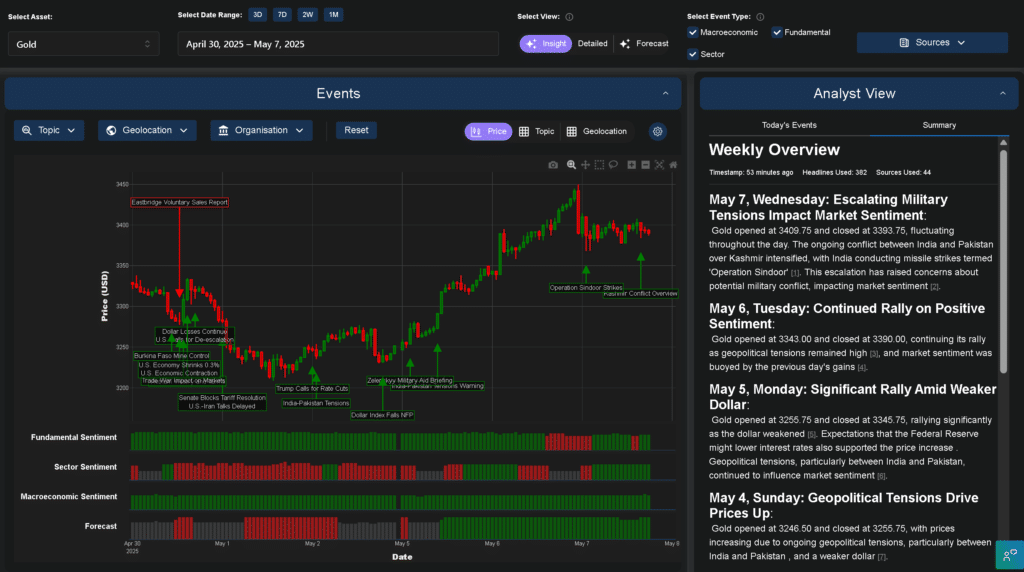Open citation link [6] in May 5 summary

click(882, 477)
